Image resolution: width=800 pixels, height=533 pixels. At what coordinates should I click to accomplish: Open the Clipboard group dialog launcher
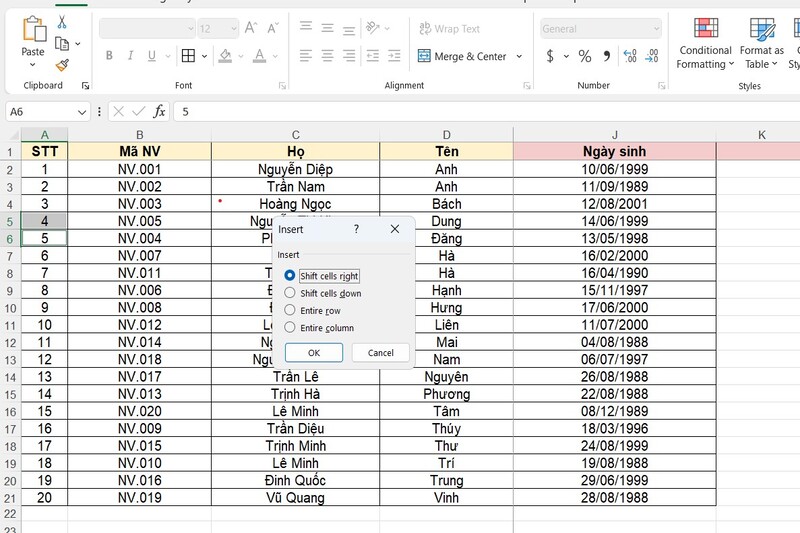click(x=85, y=86)
